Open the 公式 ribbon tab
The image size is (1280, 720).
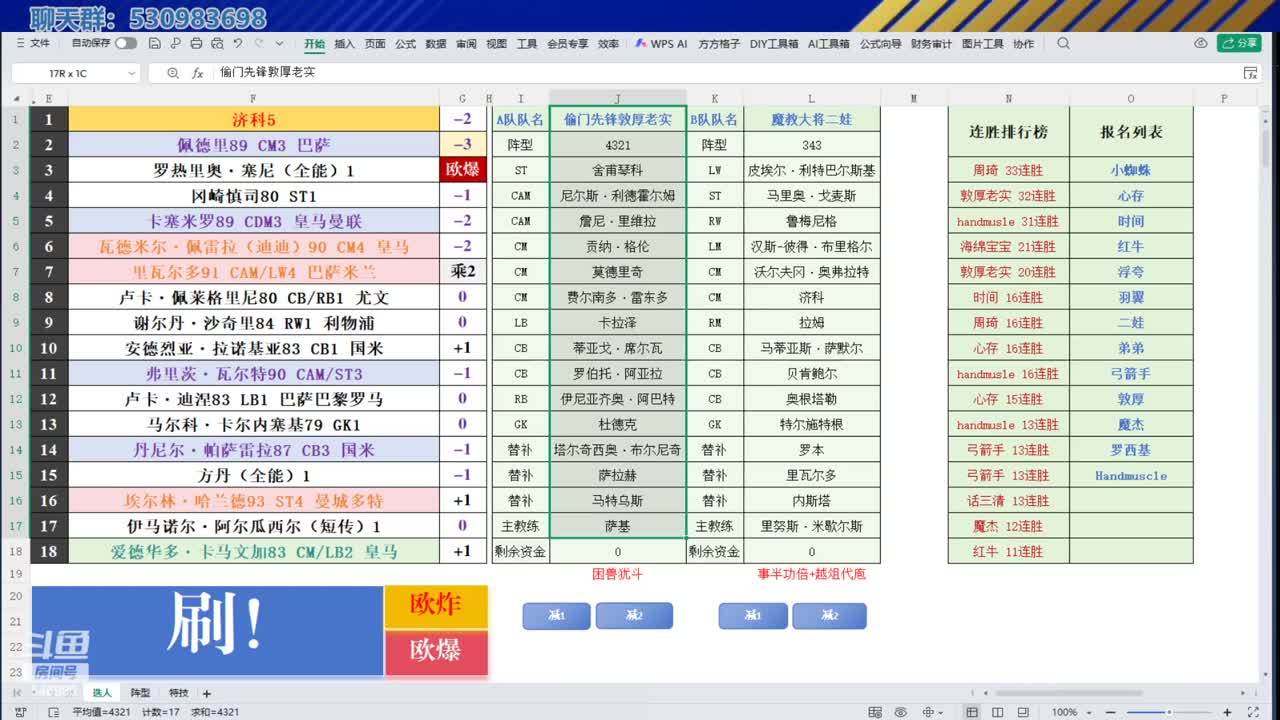point(405,44)
